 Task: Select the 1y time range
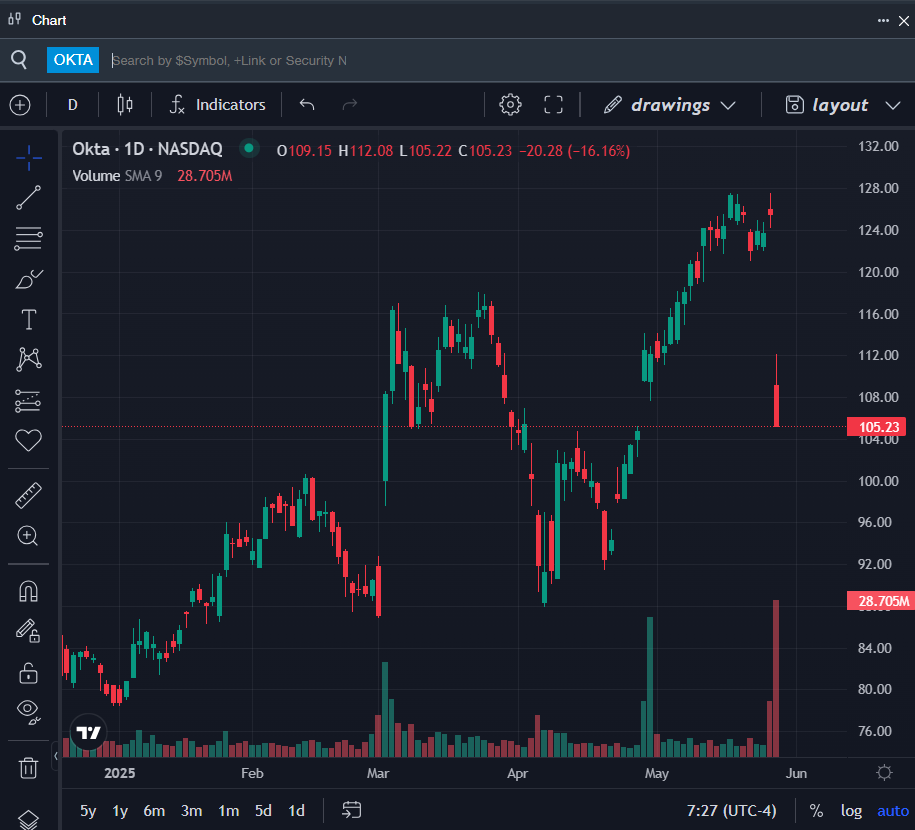point(120,811)
